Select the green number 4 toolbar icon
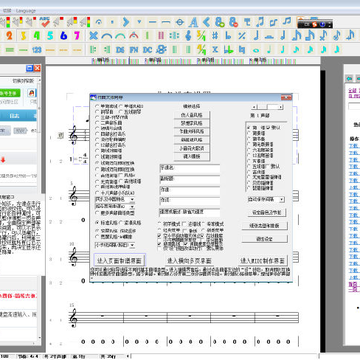 point(37,35)
